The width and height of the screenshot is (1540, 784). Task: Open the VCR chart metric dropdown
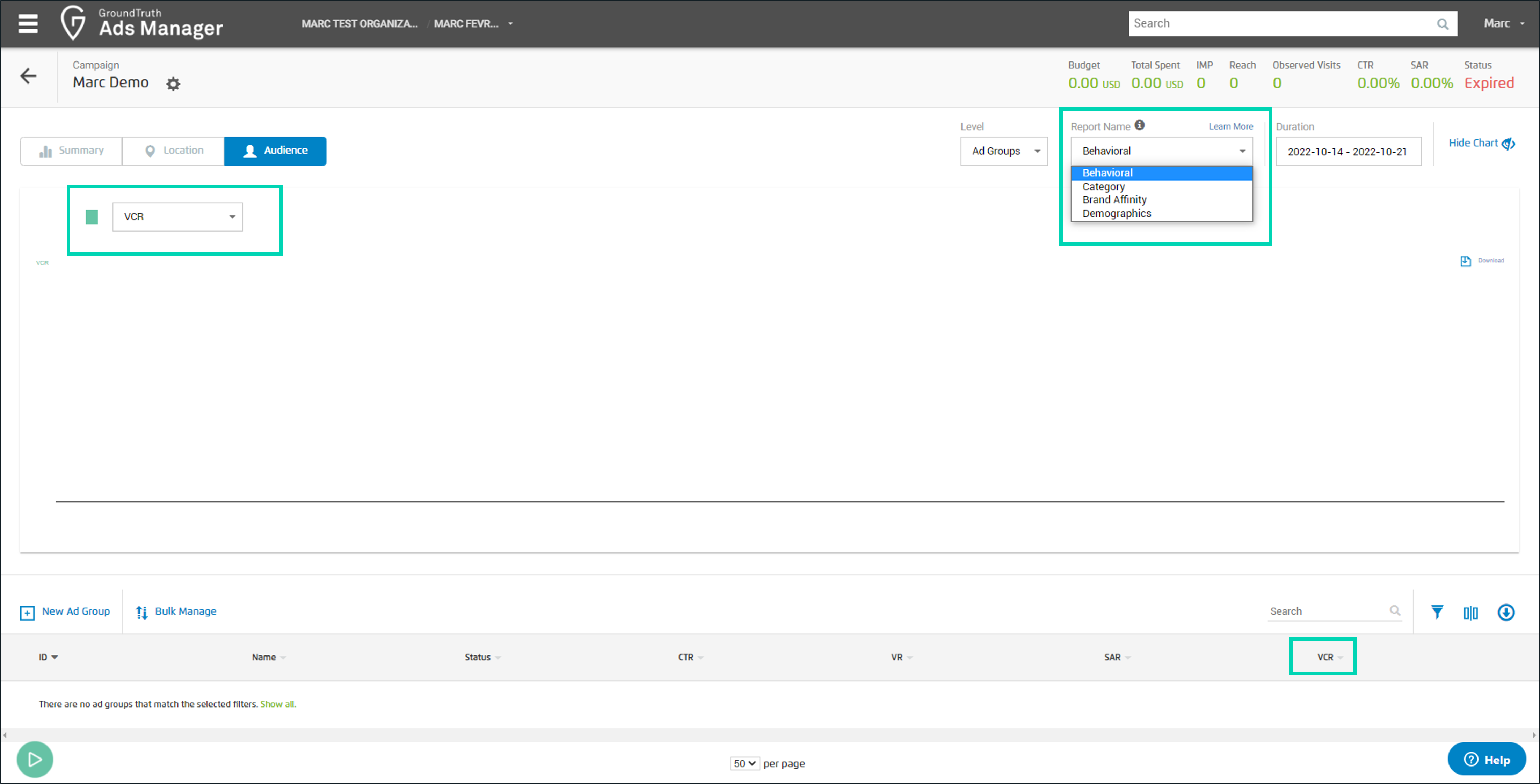click(x=177, y=217)
